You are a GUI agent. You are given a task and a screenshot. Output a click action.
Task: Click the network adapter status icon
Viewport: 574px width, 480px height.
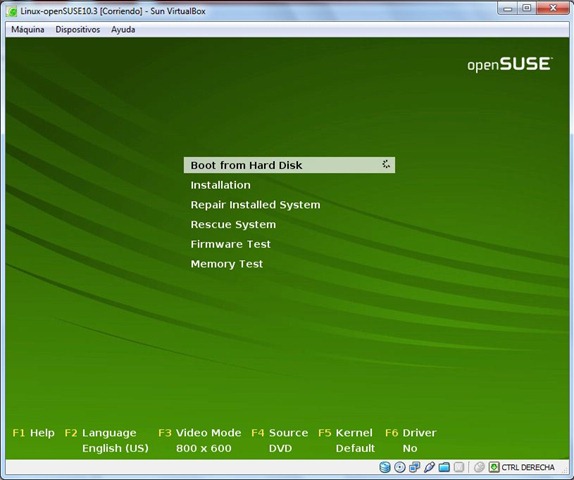tap(414, 467)
